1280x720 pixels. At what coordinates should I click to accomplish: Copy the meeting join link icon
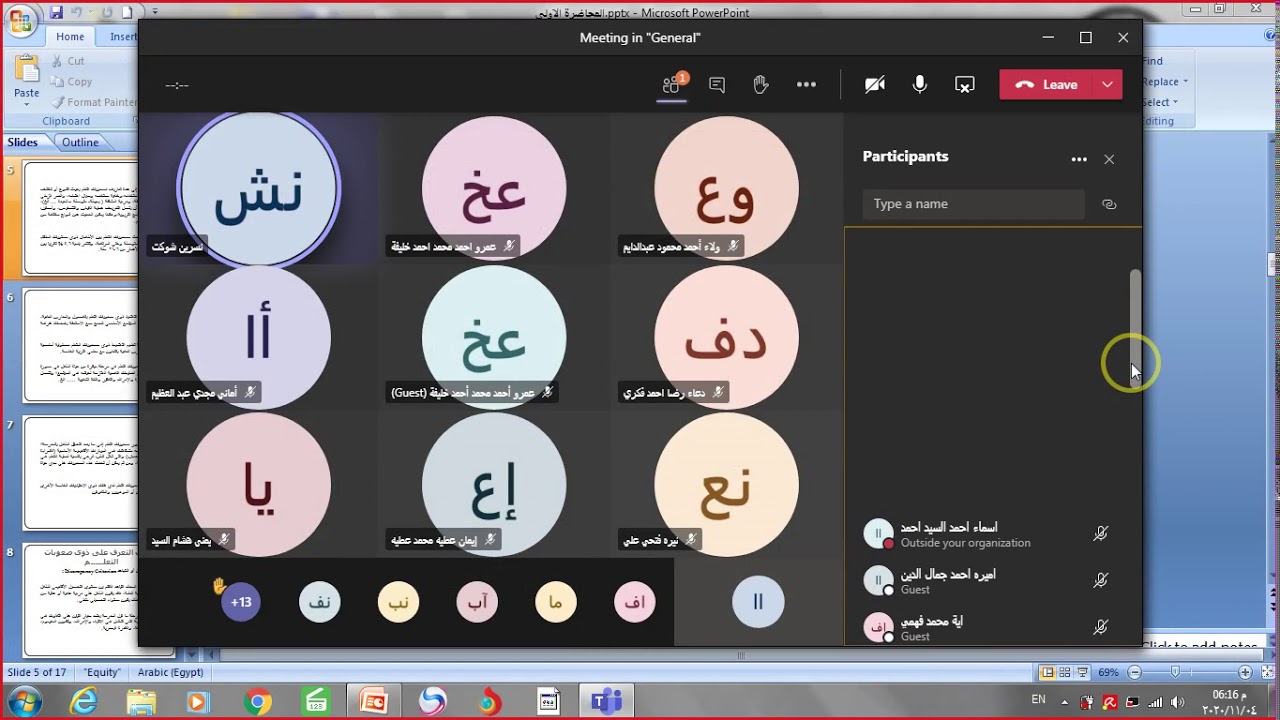1109,204
